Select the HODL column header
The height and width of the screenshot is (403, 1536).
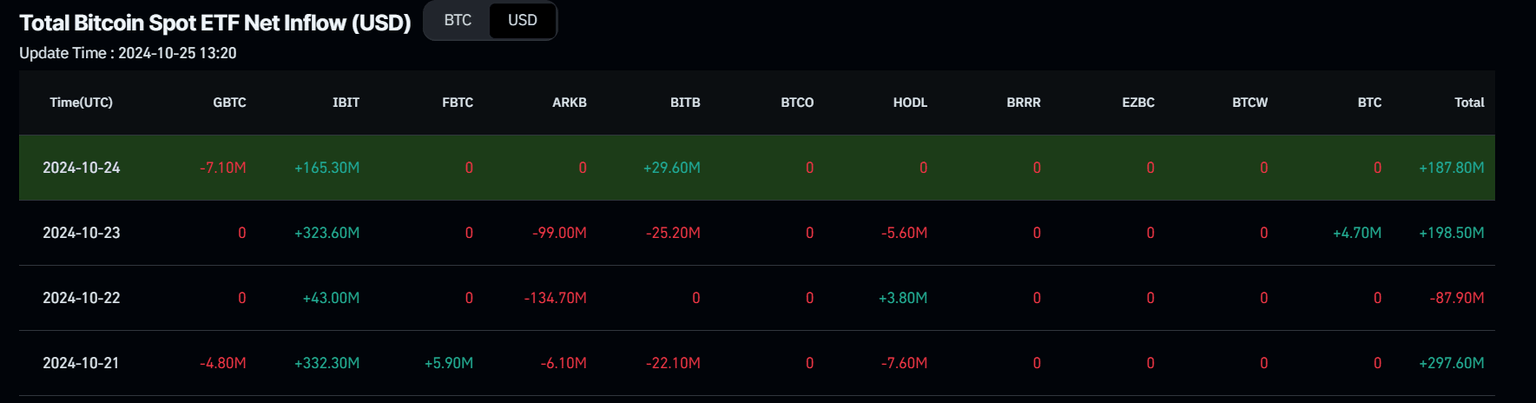click(x=910, y=102)
